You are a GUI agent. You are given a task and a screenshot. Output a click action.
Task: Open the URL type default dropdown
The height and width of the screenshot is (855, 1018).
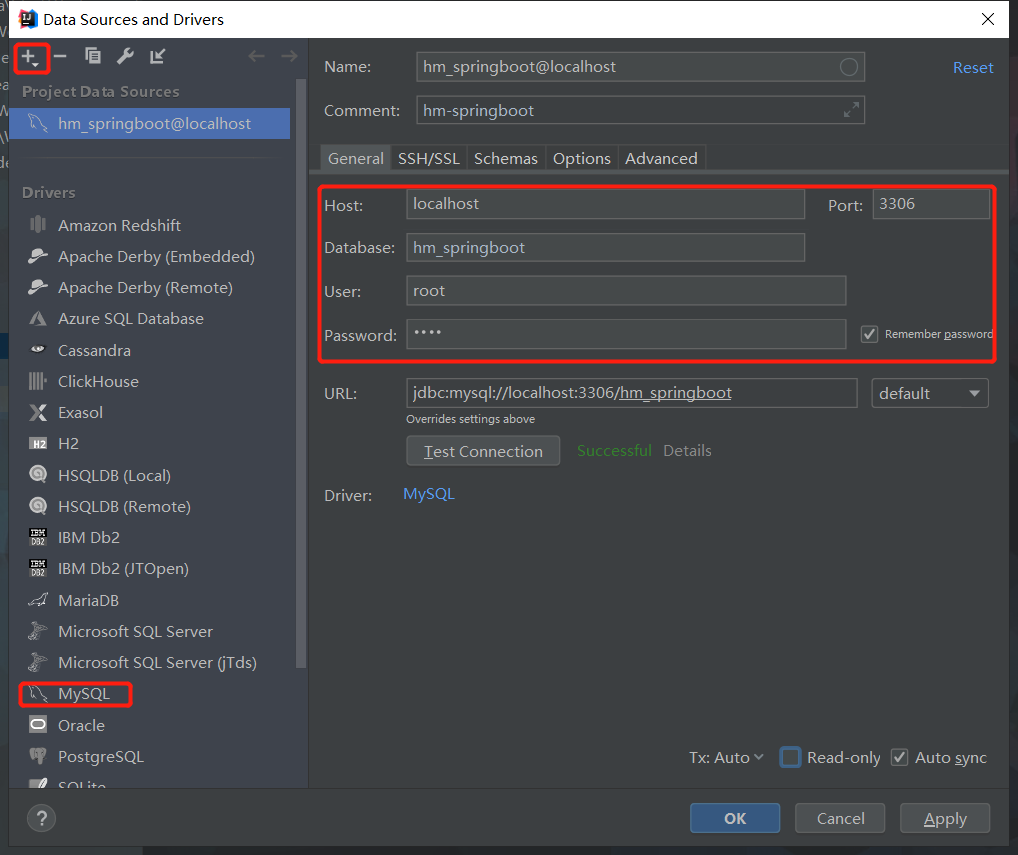[x=930, y=393]
